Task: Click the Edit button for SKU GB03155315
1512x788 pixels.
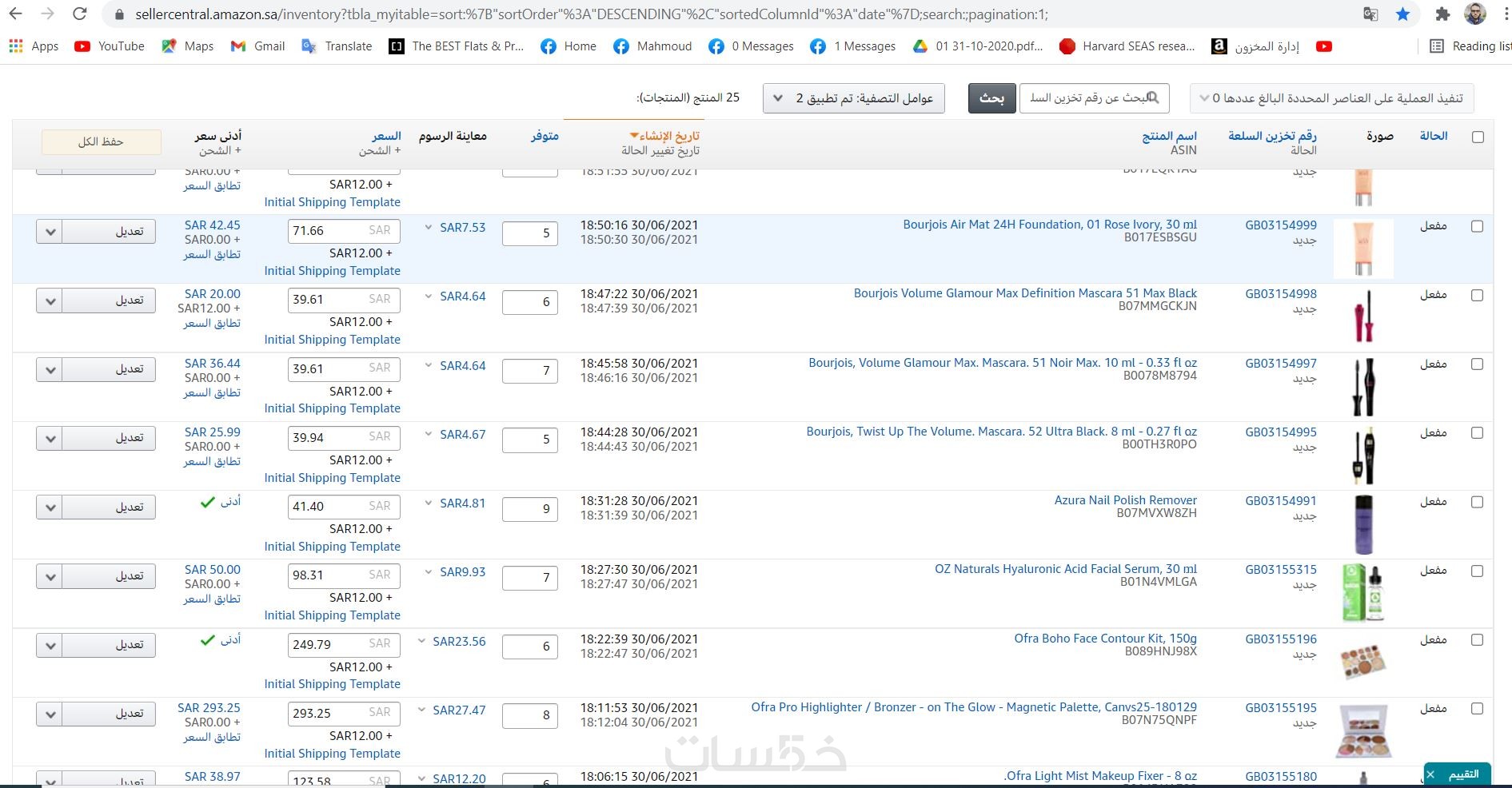Action: tap(110, 576)
